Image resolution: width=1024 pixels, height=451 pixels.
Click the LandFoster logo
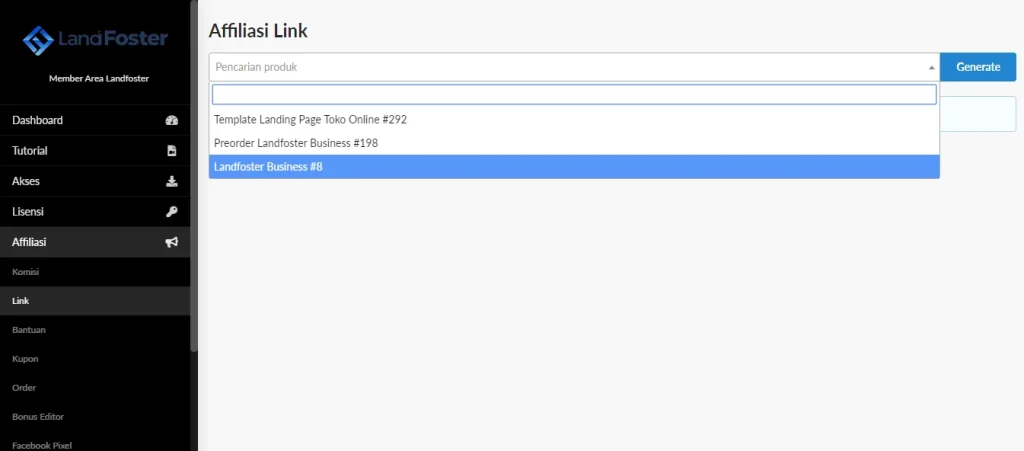coord(95,40)
